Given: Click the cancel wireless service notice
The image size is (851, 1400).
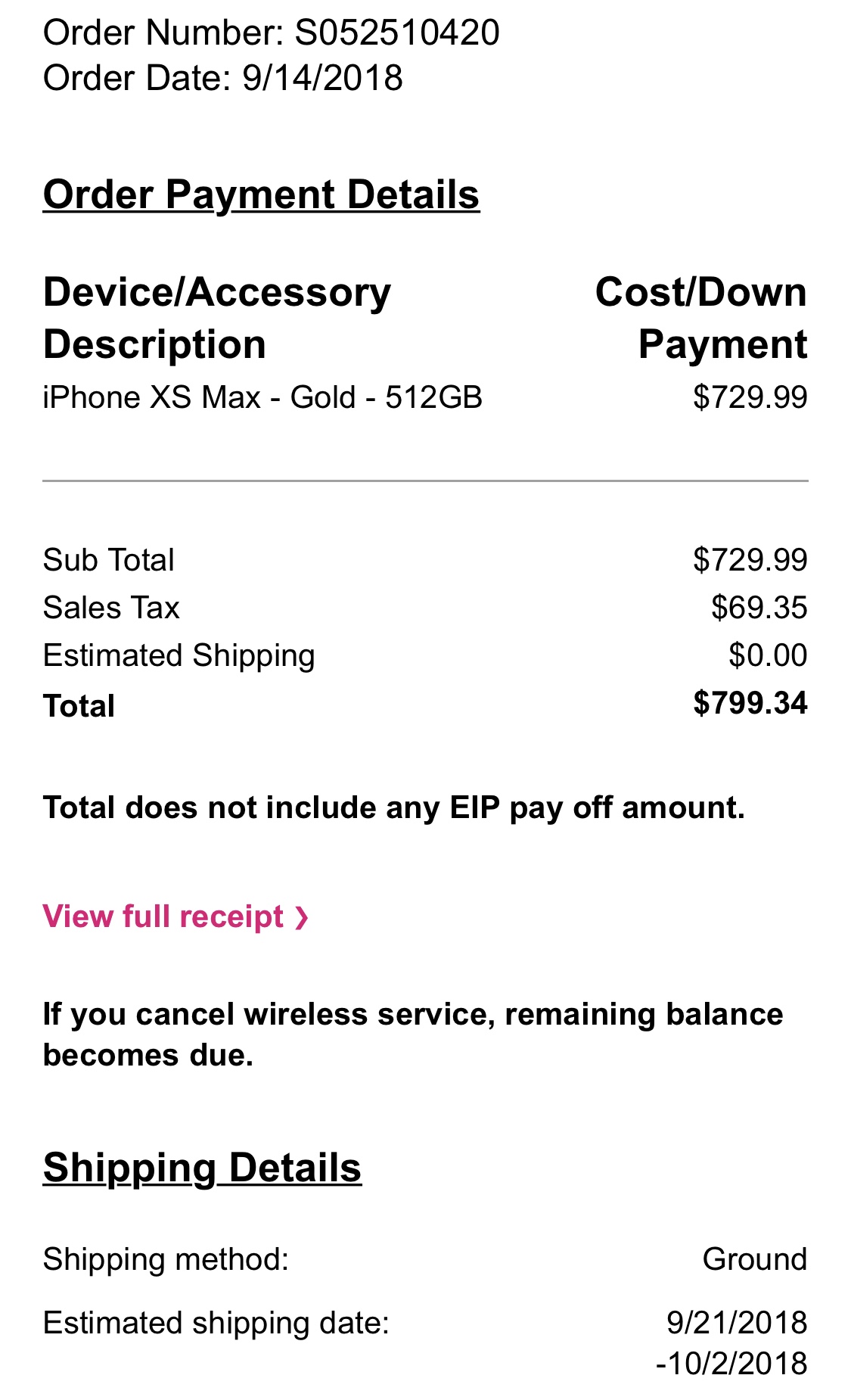Looking at the screenshot, I should 412,1034.
